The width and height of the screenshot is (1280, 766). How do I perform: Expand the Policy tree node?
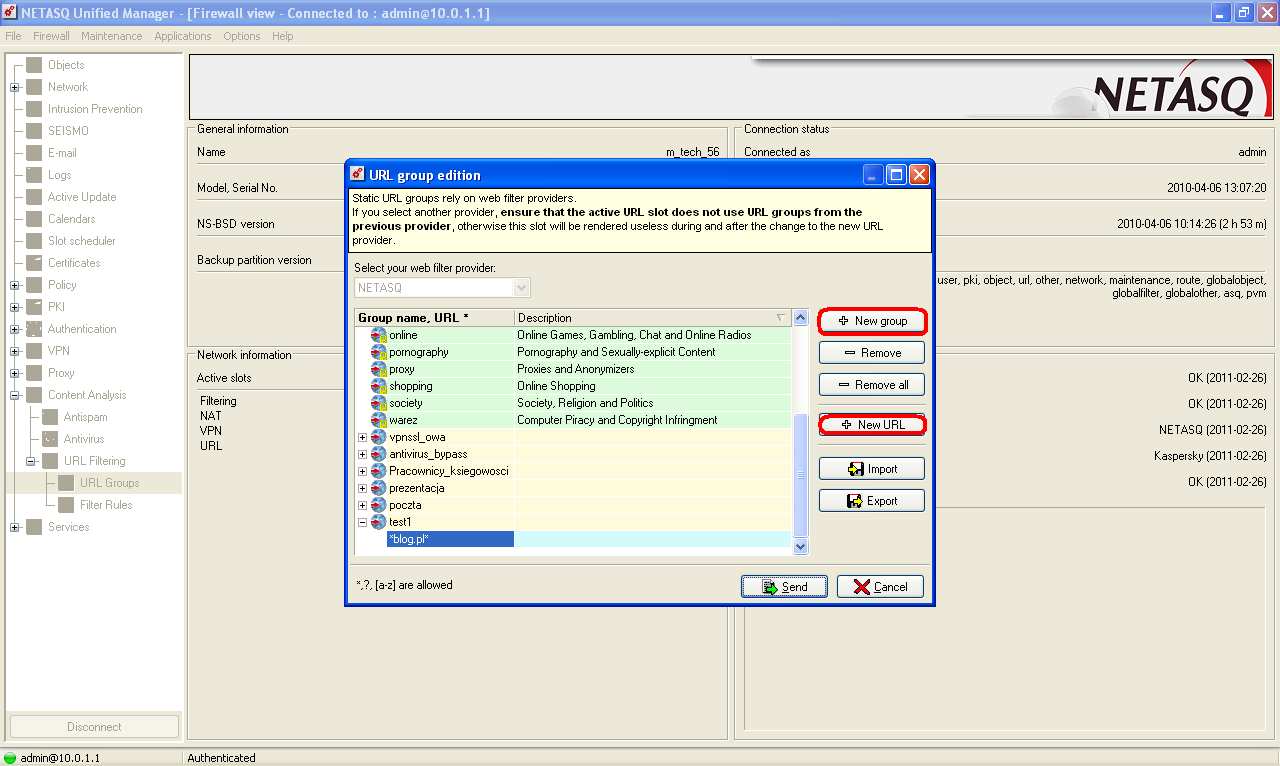click(15, 285)
